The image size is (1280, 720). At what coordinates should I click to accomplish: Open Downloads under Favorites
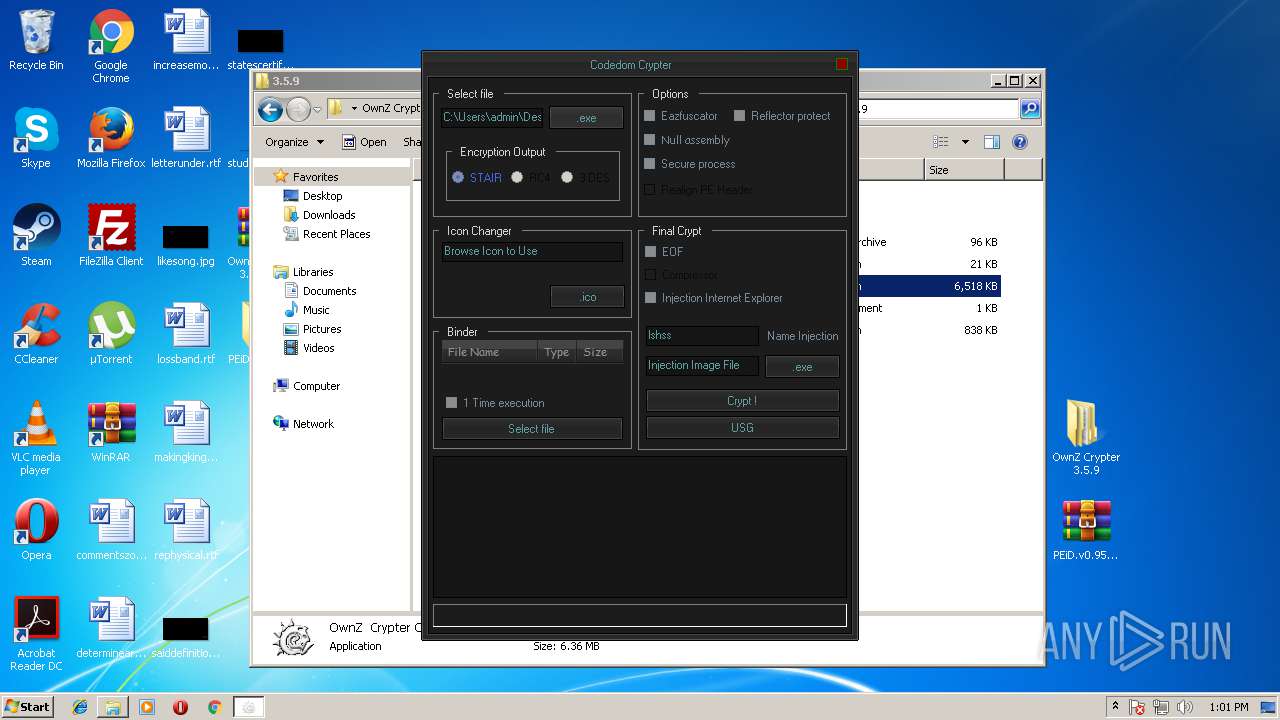pyautogui.click(x=329, y=215)
